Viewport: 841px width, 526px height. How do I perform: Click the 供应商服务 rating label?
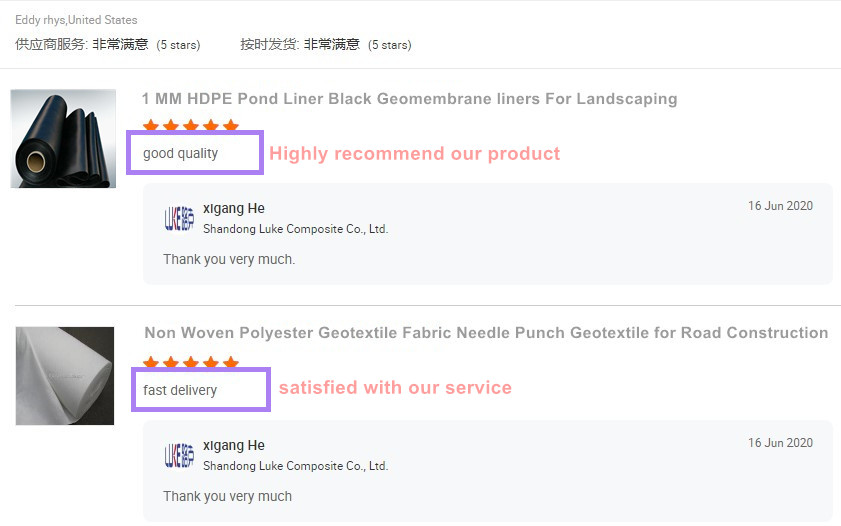click(x=51, y=44)
